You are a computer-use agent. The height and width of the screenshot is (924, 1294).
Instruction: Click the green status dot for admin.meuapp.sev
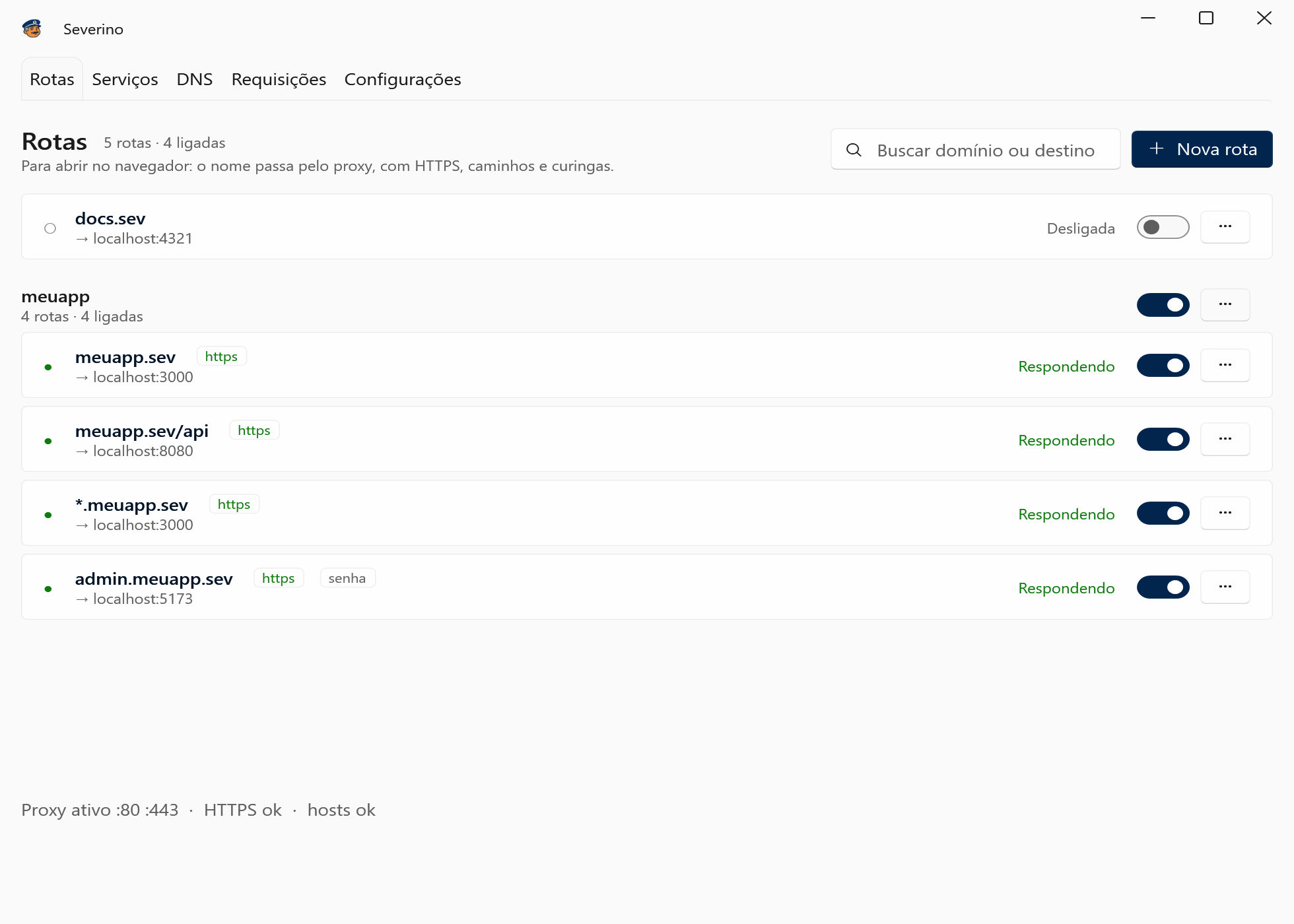[x=48, y=589]
